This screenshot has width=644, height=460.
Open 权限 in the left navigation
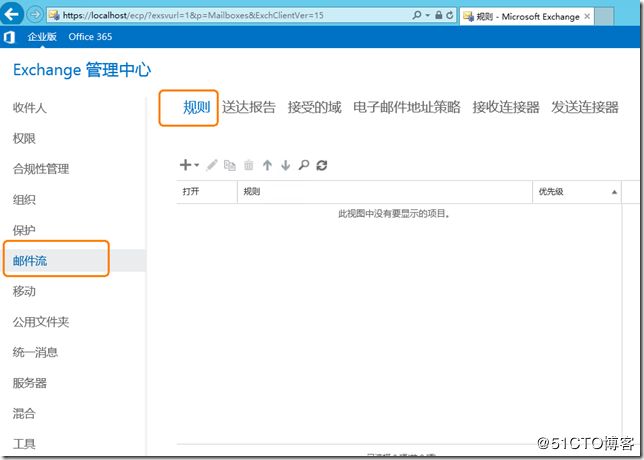[24, 138]
